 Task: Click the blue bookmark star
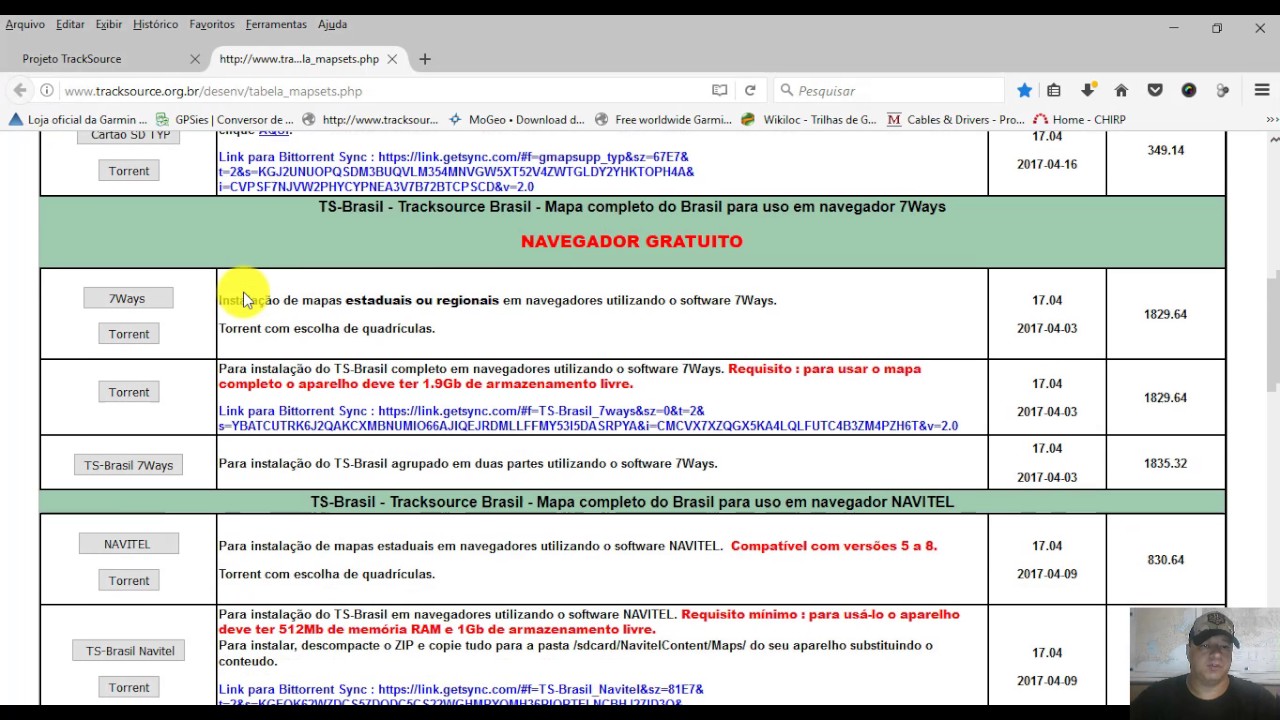tap(1024, 90)
